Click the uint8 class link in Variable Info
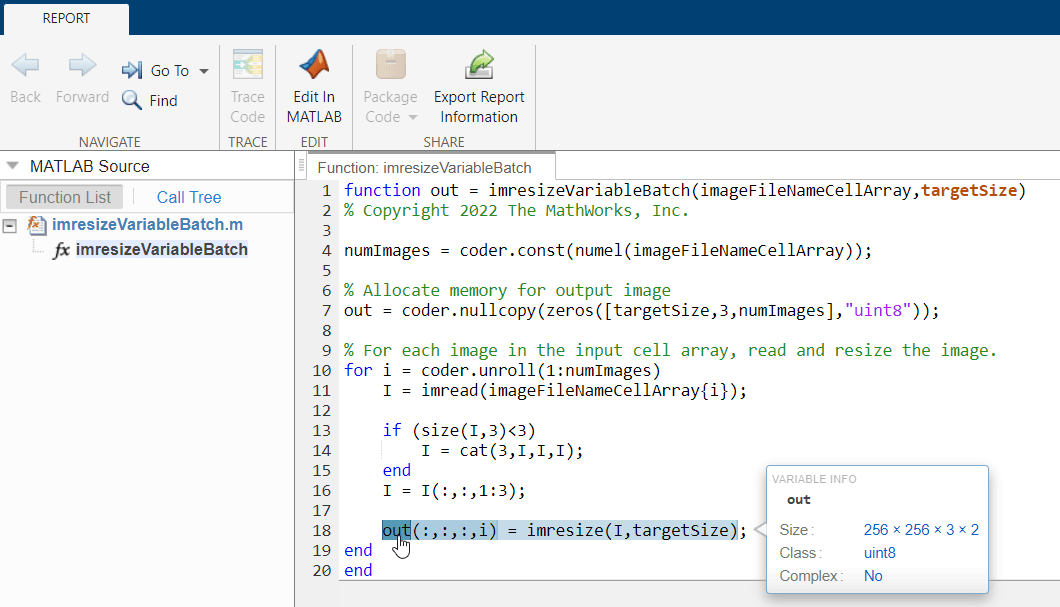Viewport: 1060px width, 607px height. click(x=879, y=553)
